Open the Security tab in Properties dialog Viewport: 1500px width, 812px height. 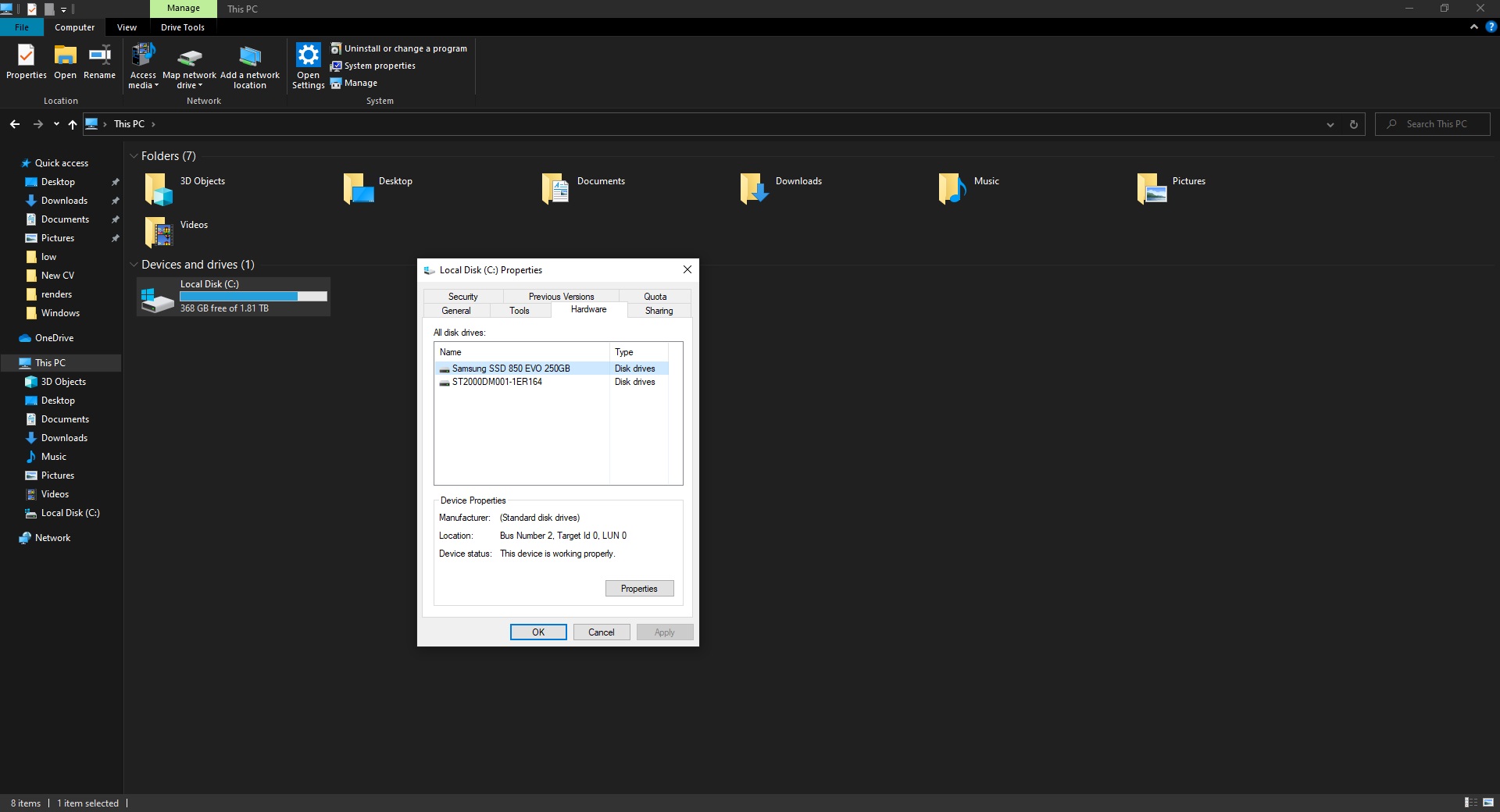tap(463, 297)
